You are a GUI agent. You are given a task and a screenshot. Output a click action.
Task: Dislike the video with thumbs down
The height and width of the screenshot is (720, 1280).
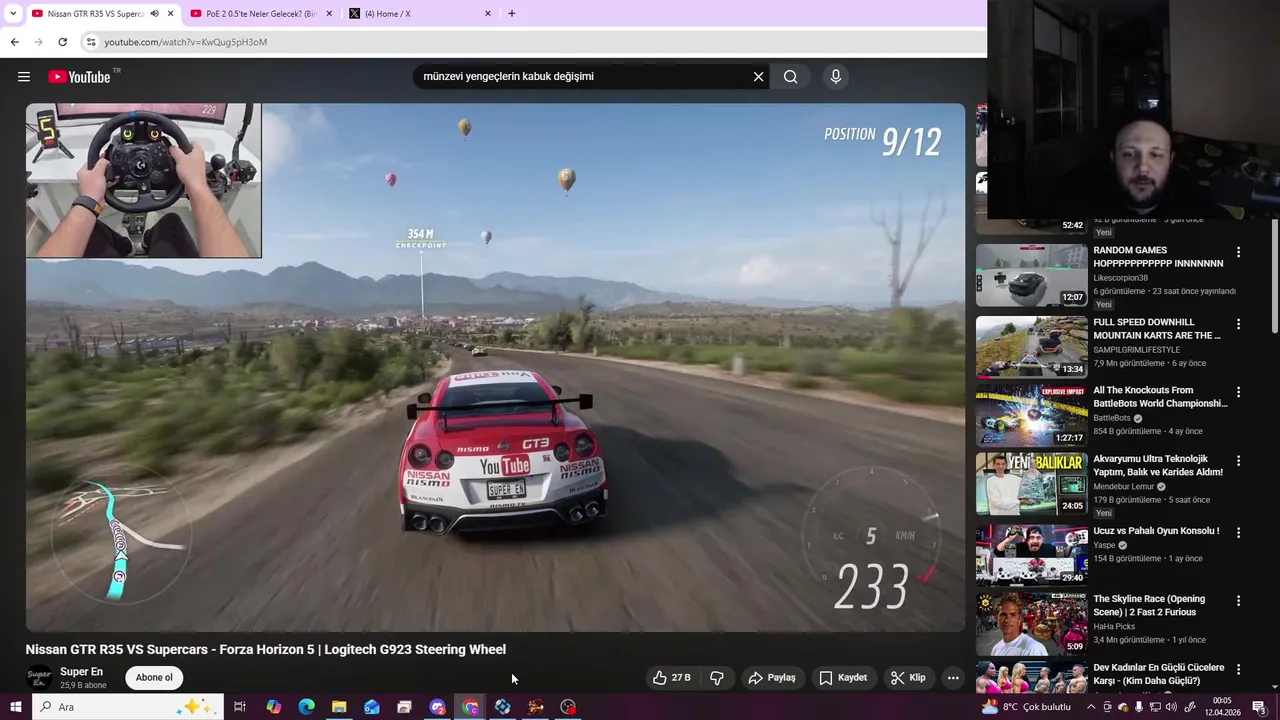[x=717, y=678]
